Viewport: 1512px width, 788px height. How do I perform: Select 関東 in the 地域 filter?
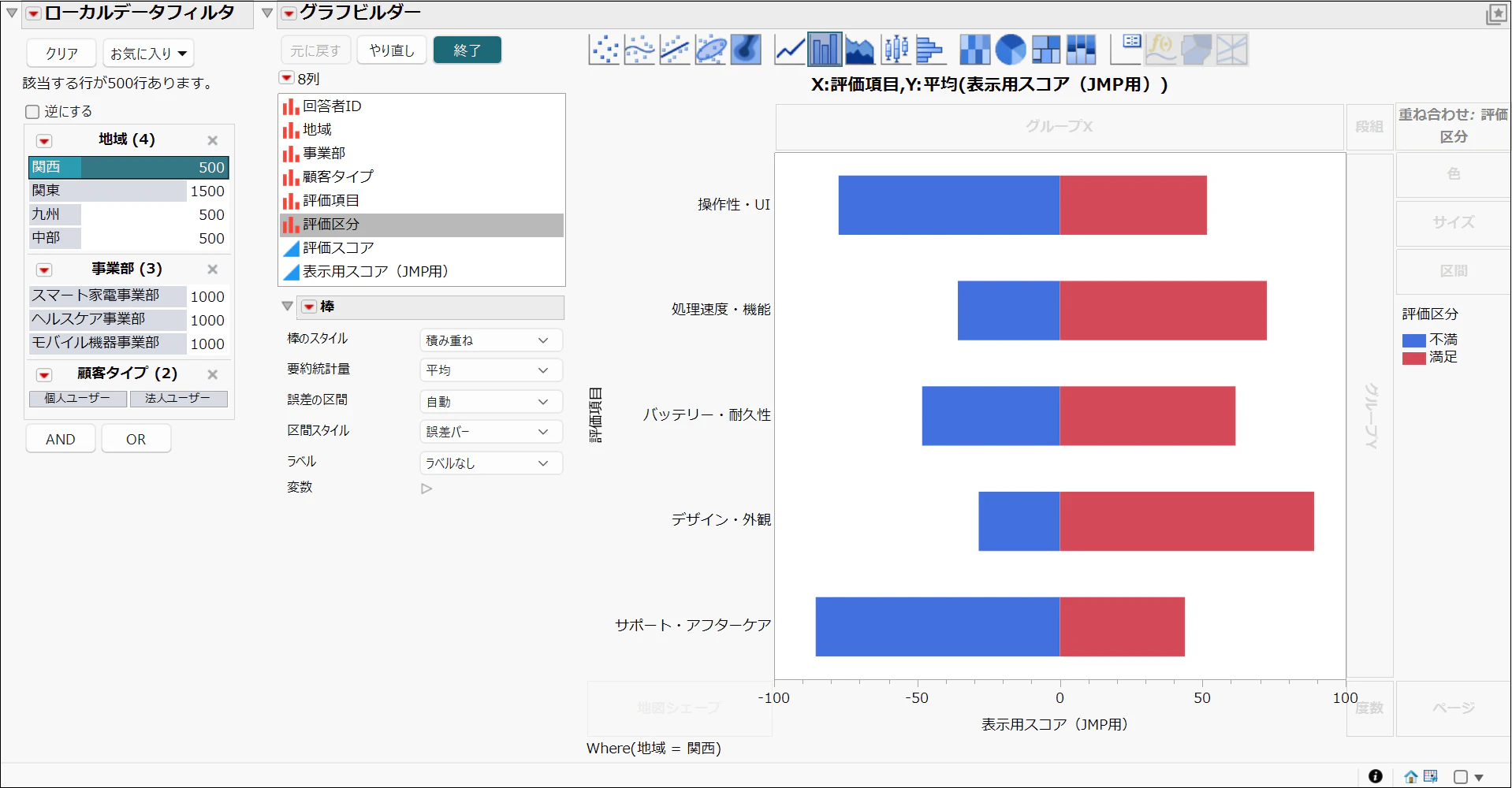click(x=128, y=191)
